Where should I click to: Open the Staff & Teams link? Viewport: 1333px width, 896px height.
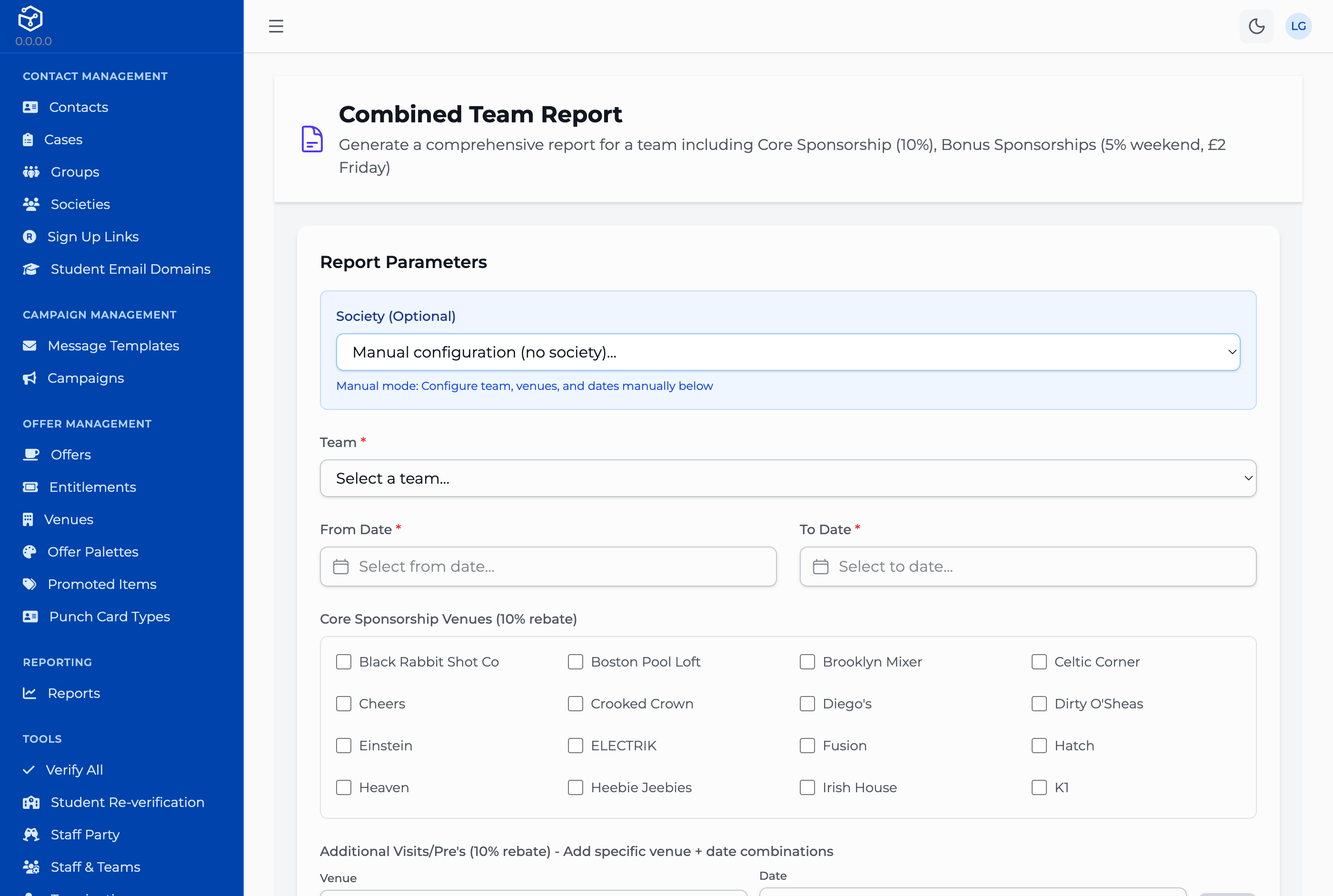point(95,867)
